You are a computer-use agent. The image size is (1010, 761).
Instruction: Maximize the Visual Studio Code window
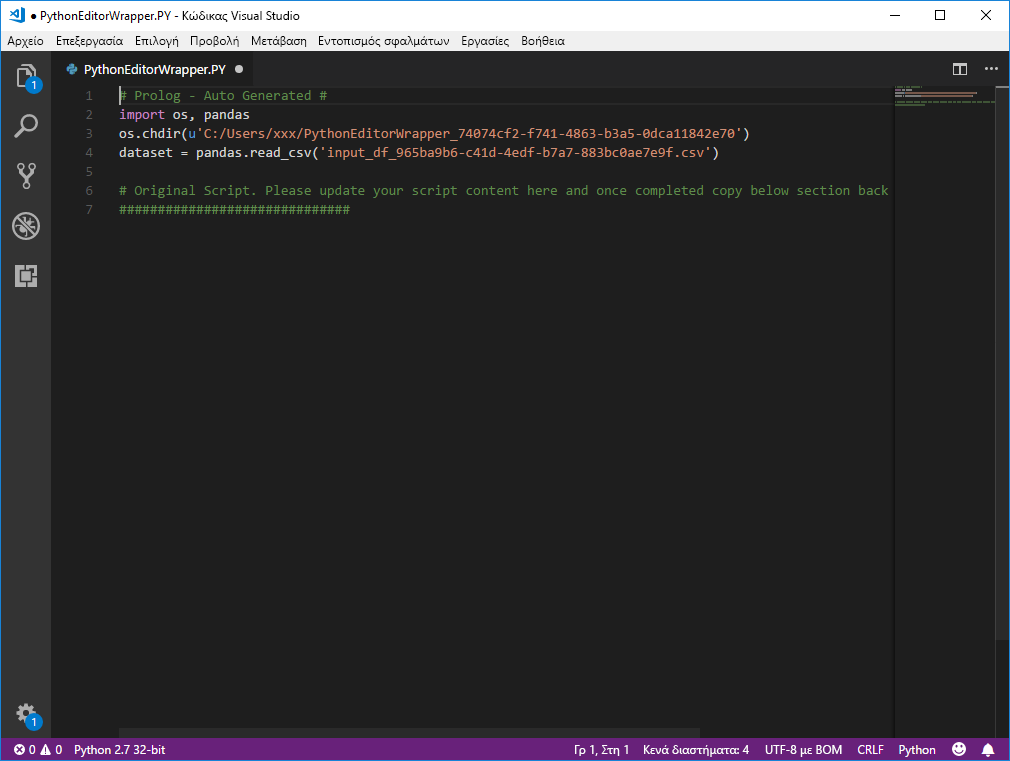940,15
